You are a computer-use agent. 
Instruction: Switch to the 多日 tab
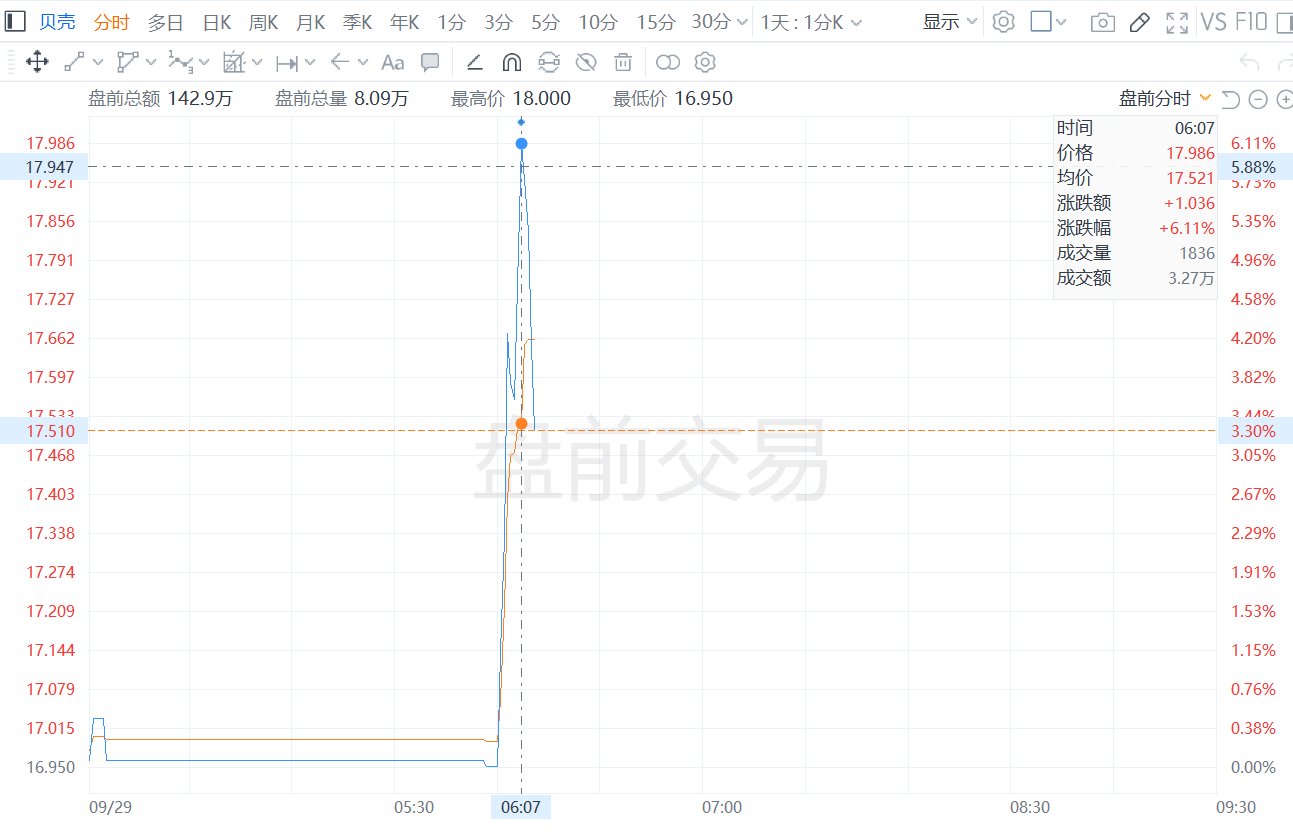166,22
